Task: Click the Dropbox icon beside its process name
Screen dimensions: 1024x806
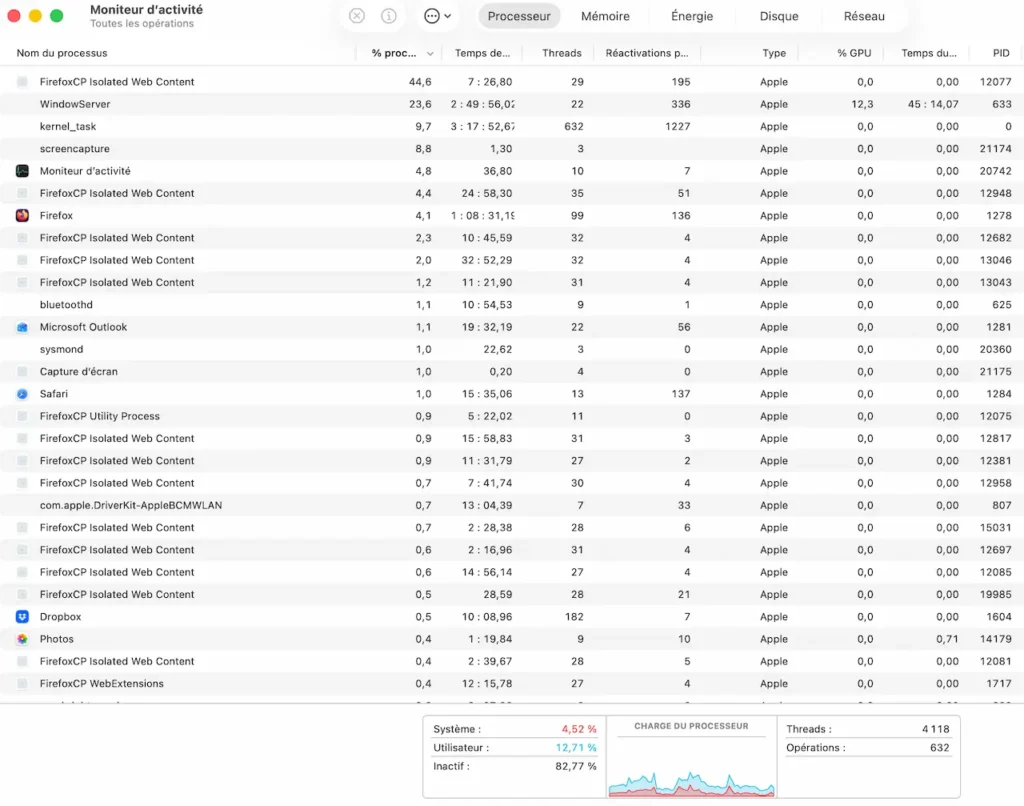Action: [21, 617]
